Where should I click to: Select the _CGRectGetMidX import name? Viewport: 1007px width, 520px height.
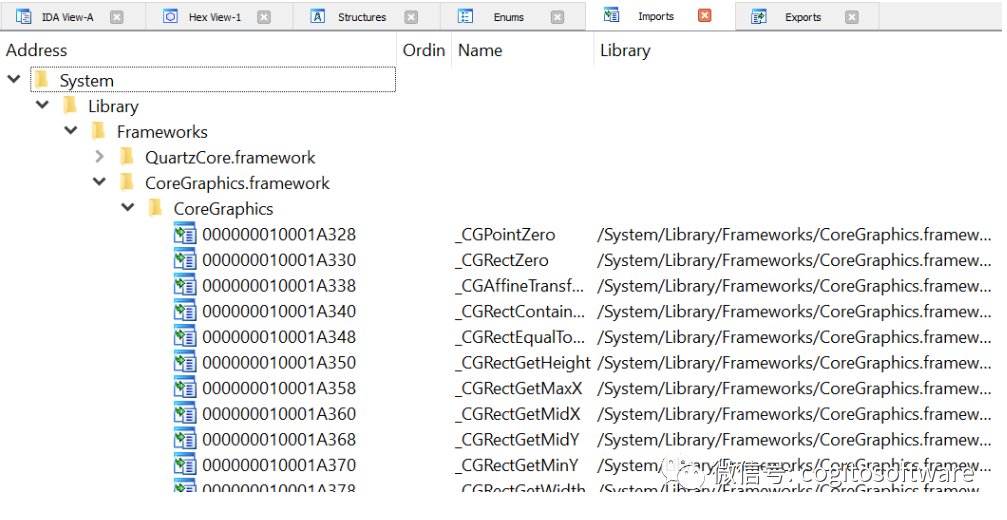coord(518,415)
